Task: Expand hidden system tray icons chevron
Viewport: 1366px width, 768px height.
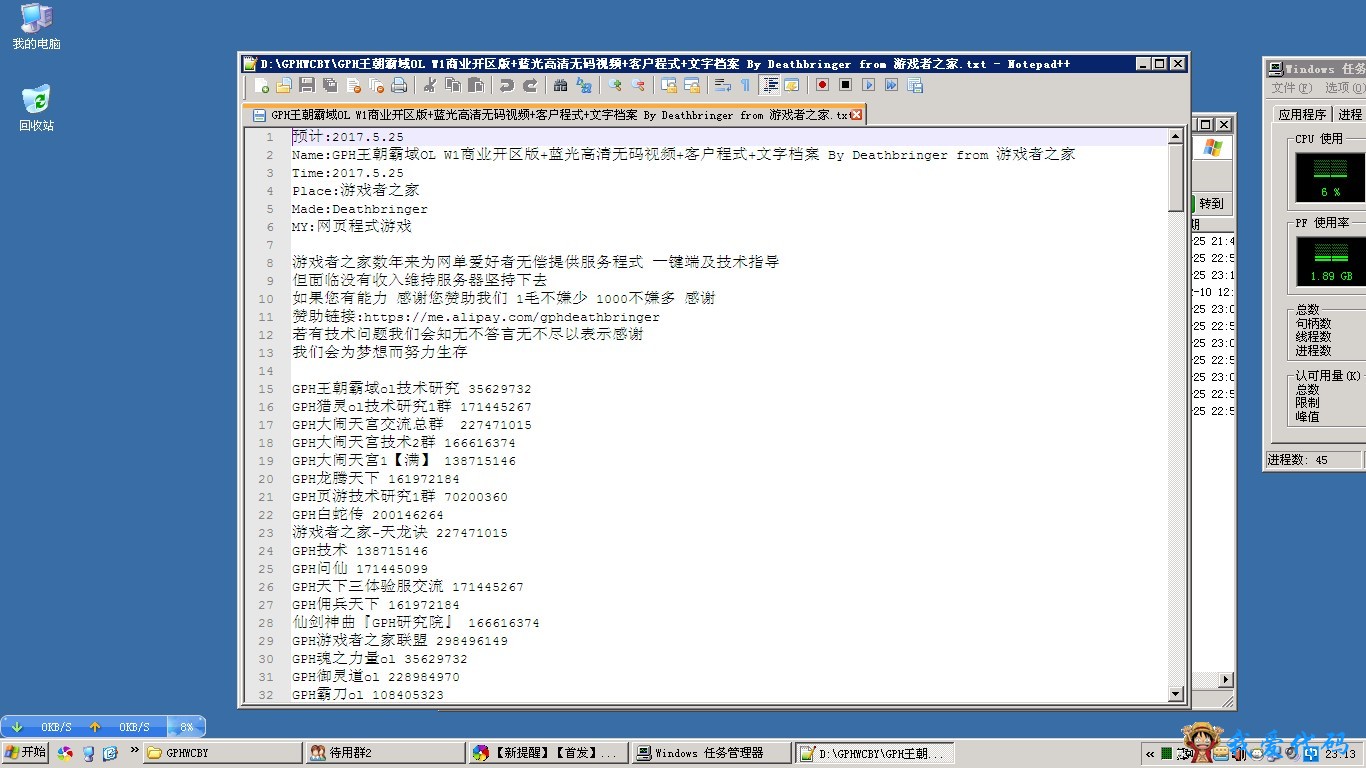Action: [x=1150, y=754]
